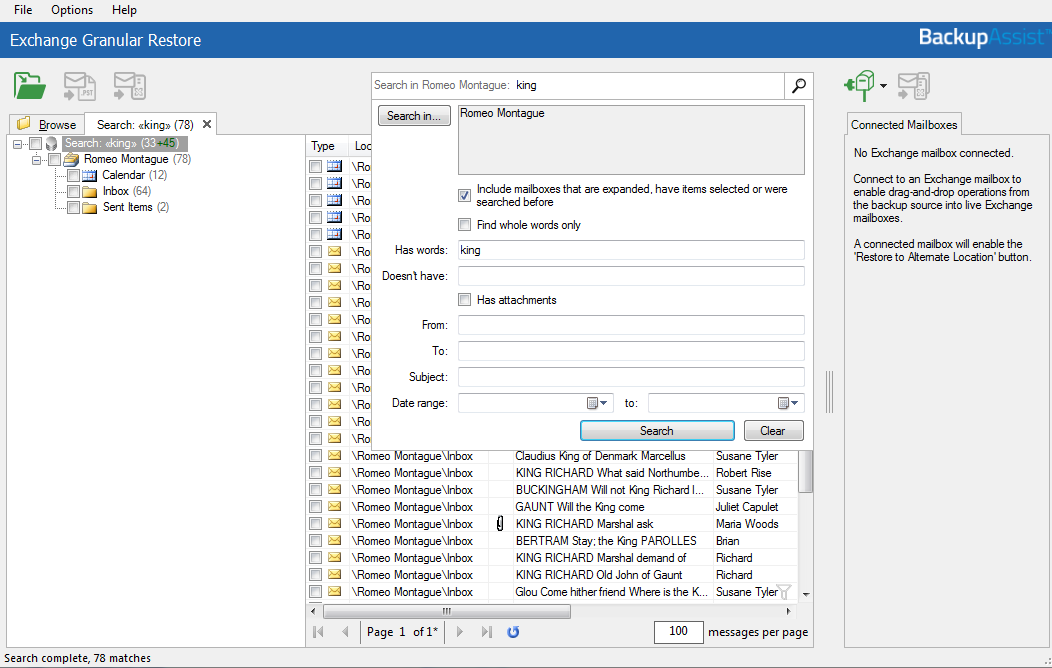
Task: Select the Inbox folder icon
Action: (90, 192)
